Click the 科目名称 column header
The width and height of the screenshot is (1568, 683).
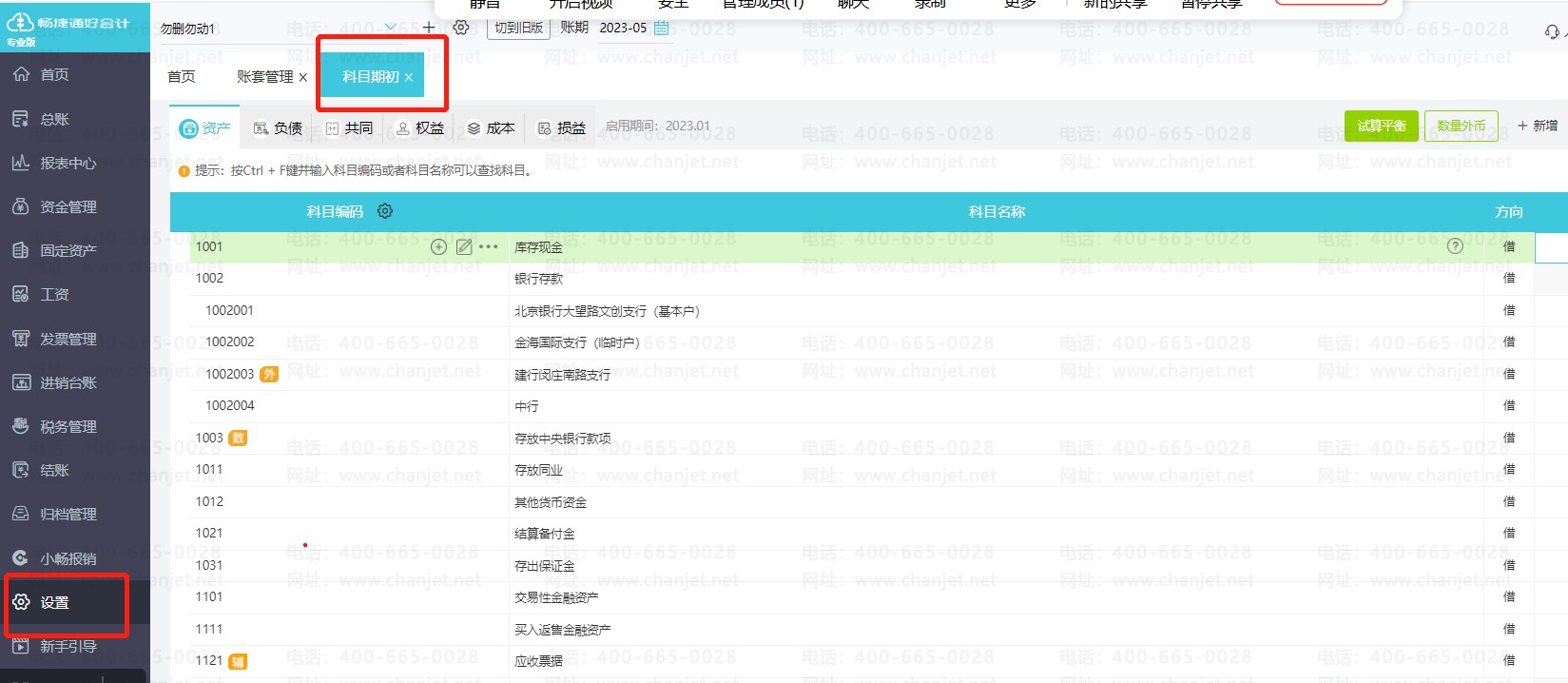(997, 211)
